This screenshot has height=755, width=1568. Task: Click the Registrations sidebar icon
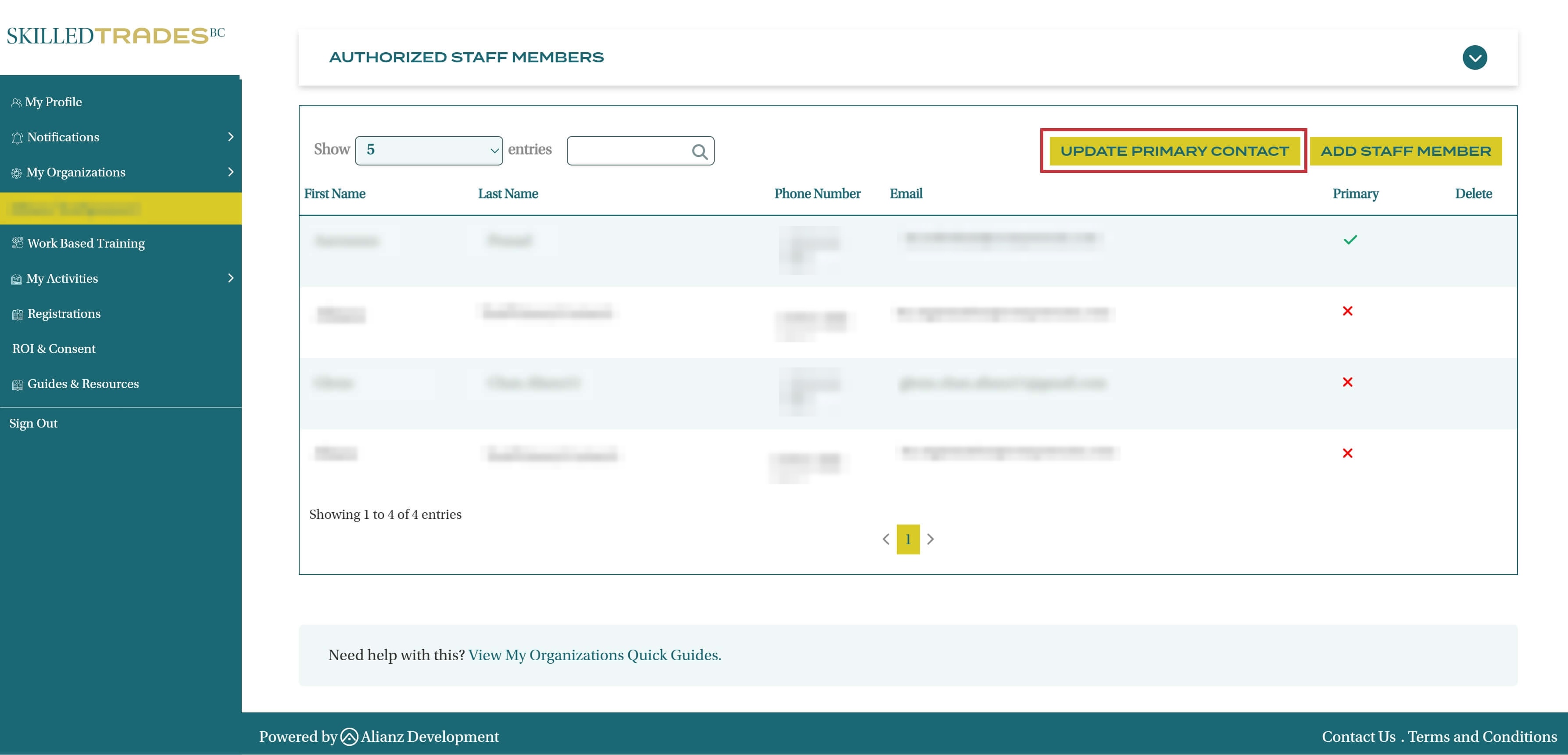pyautogui.click(x=17, y=314)
